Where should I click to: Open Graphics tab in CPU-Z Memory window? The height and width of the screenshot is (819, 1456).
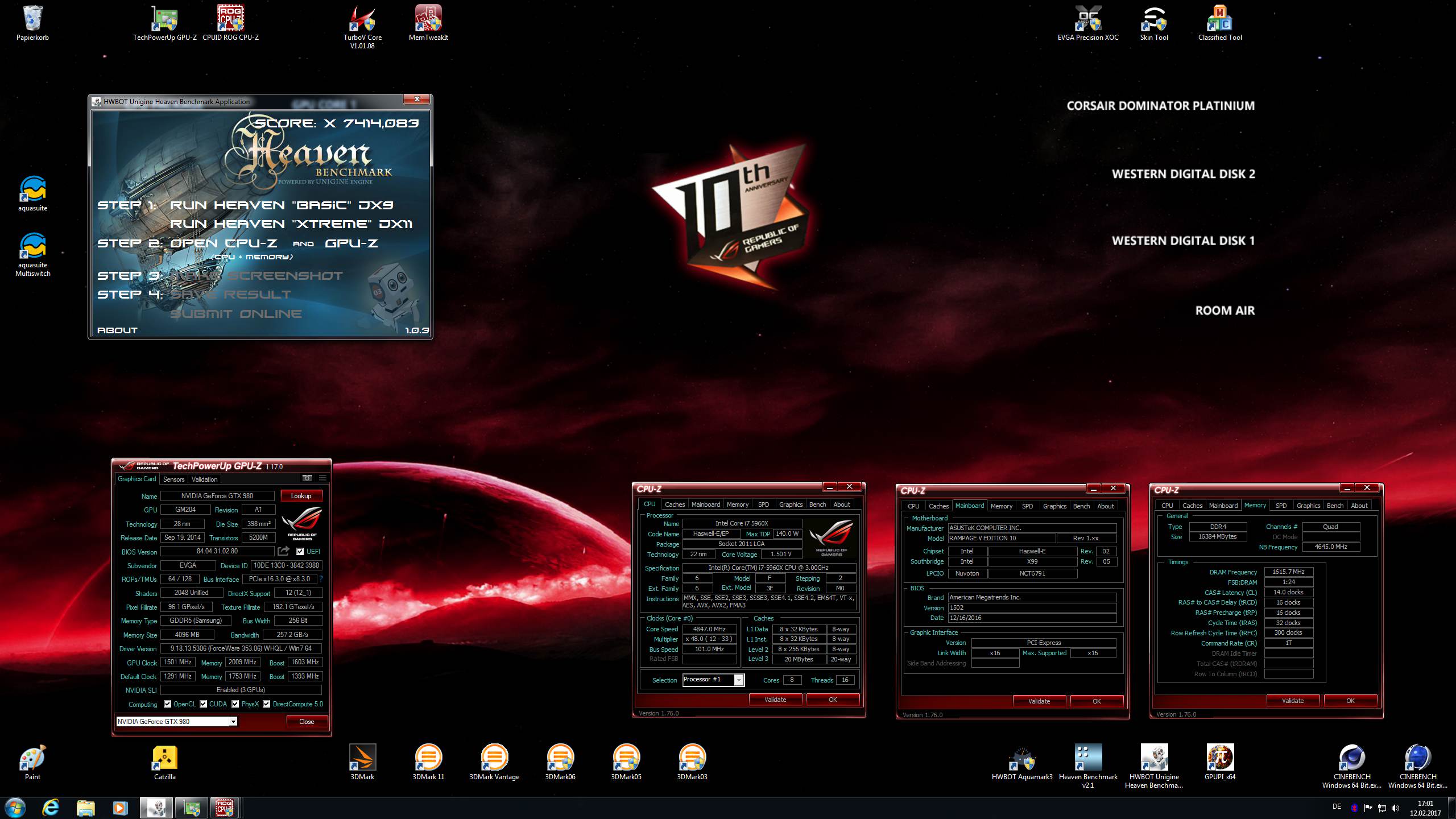pos(1308,506)
